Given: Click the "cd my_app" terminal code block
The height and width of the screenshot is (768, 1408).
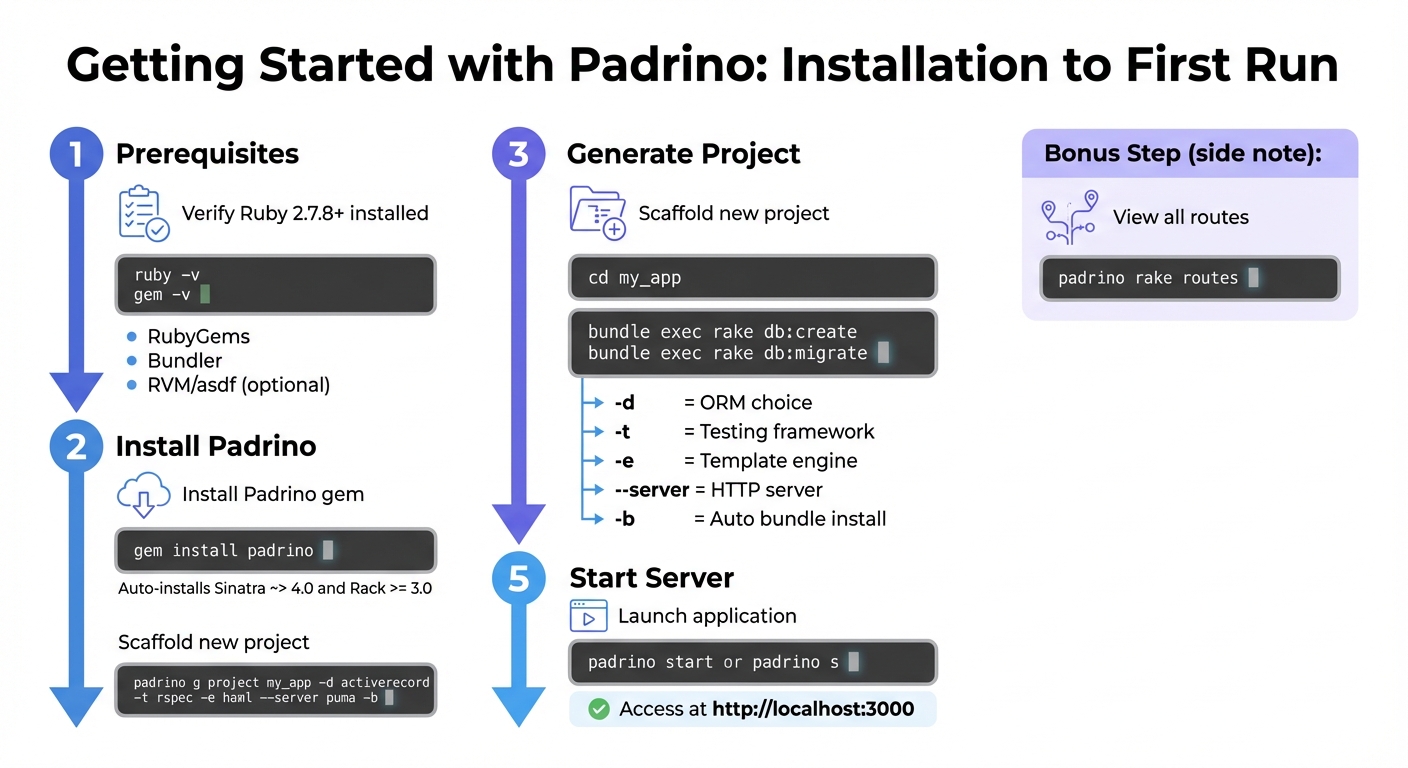Looking at the screenshot, I should pyautogui.click(x=752, y=277).
